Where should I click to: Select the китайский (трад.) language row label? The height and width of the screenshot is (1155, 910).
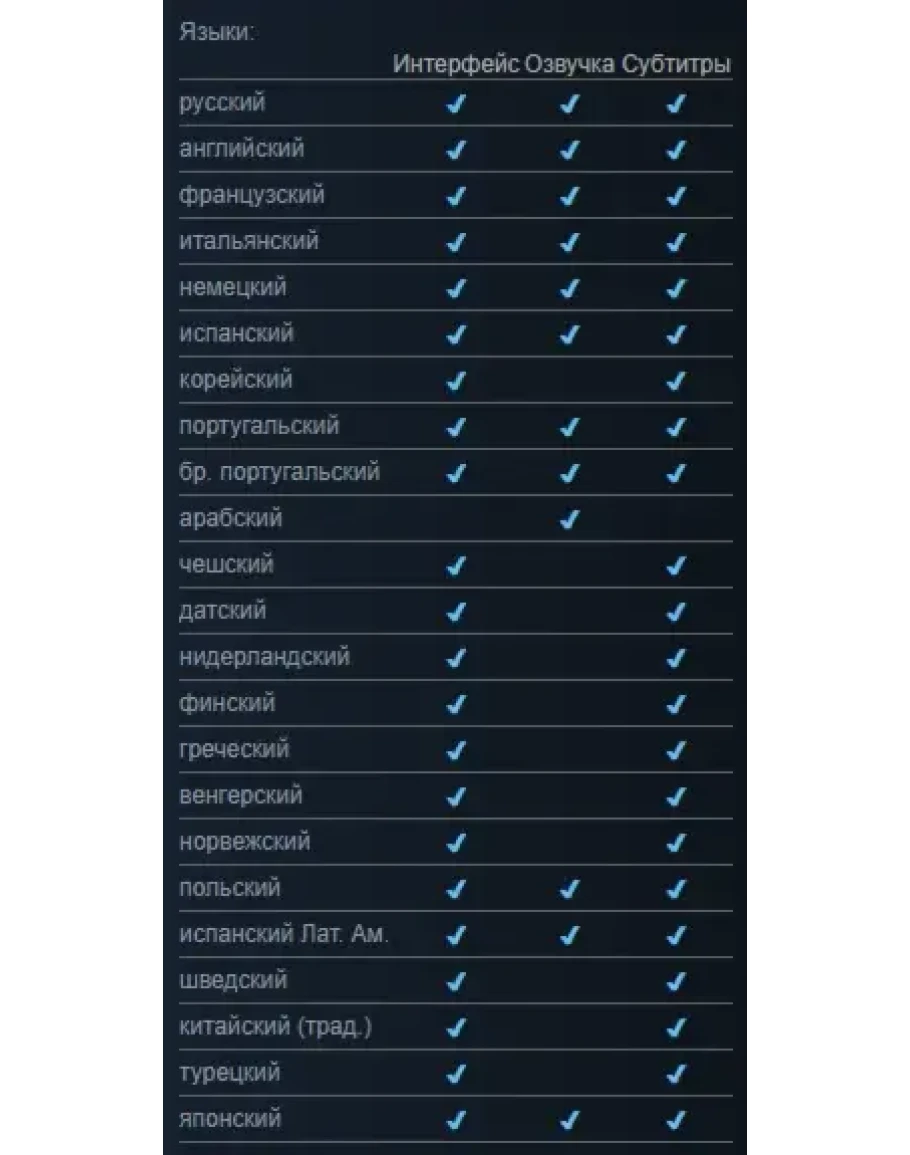(275, 1027)
